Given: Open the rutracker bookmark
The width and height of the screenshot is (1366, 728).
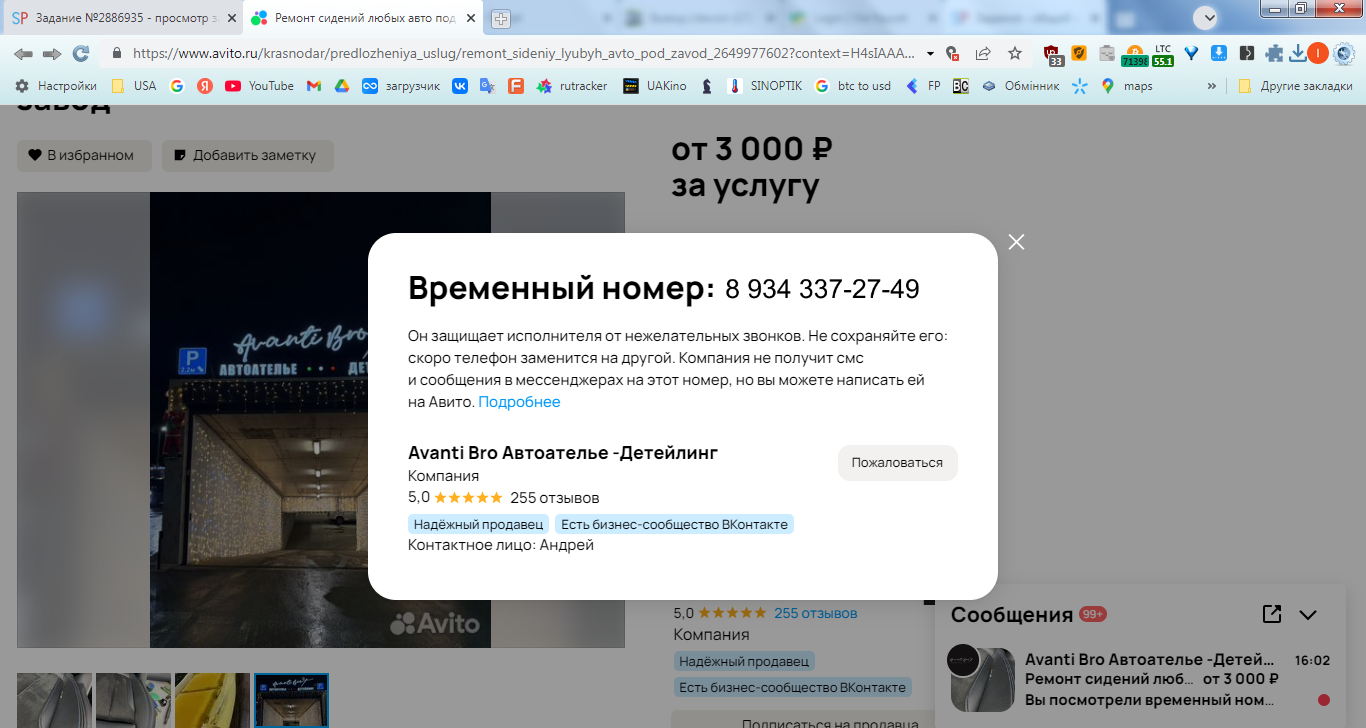Looking at the screenshot, I should coord(572,86).
